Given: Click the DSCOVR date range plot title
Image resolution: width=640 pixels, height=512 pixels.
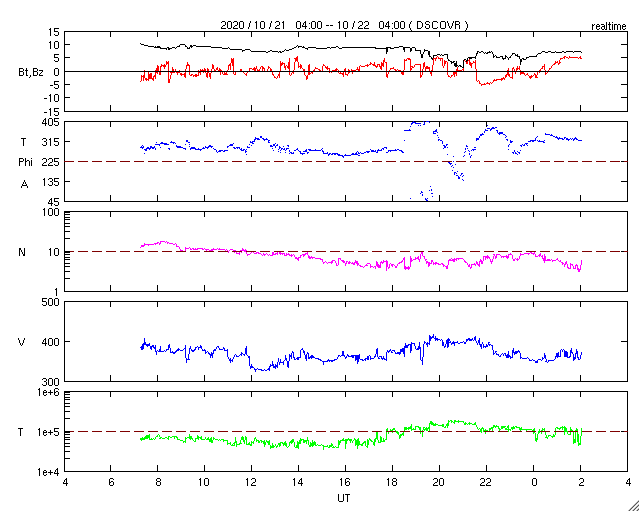Looking at the screenshot, I should 344,25.
